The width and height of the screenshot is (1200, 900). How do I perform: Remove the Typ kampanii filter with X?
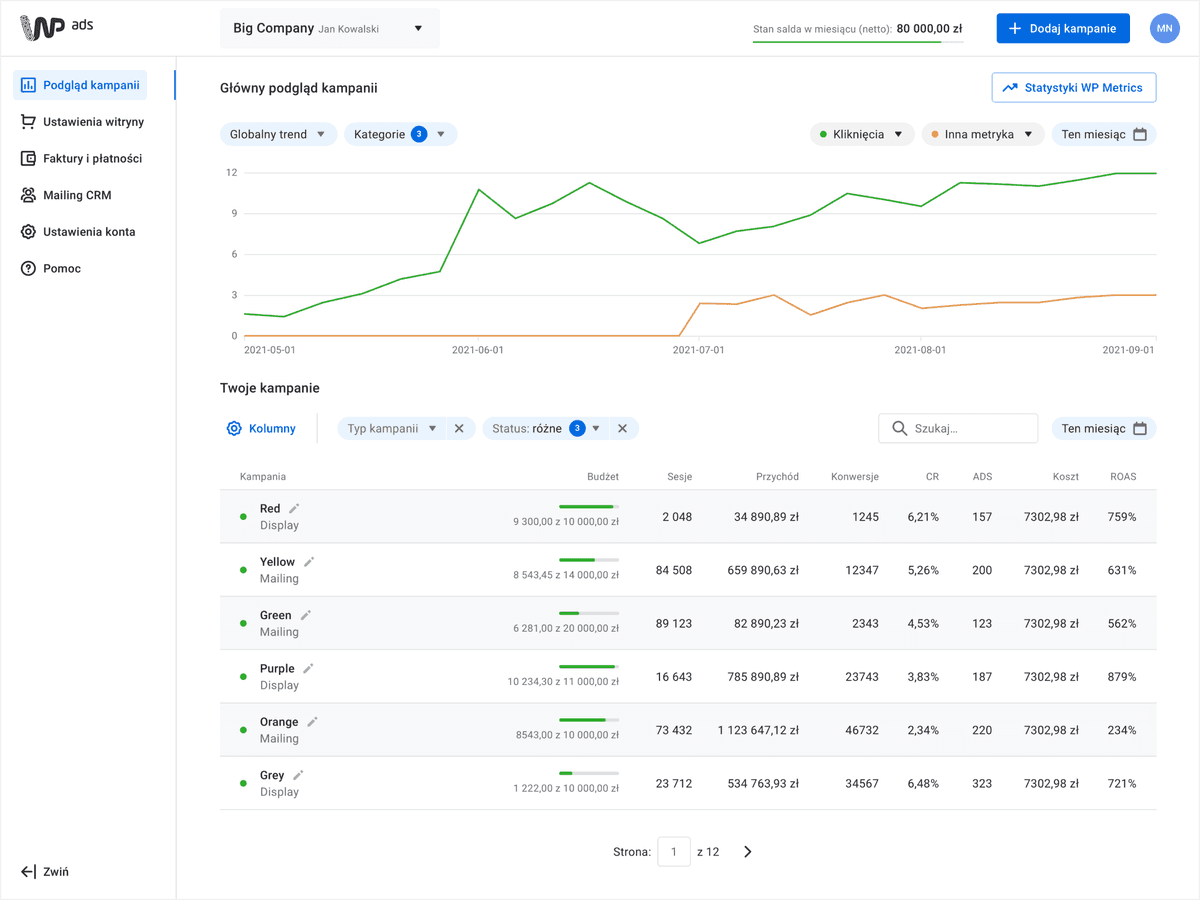(x=459, y=428)
